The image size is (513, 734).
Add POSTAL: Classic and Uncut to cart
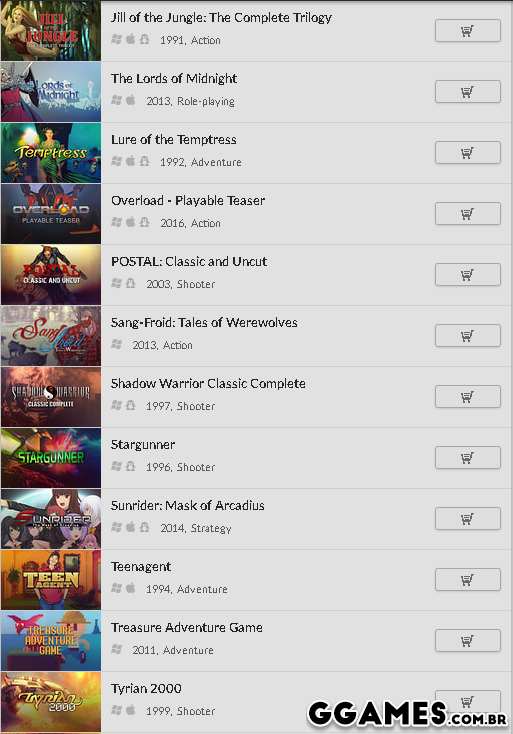(x=468, y=275)
